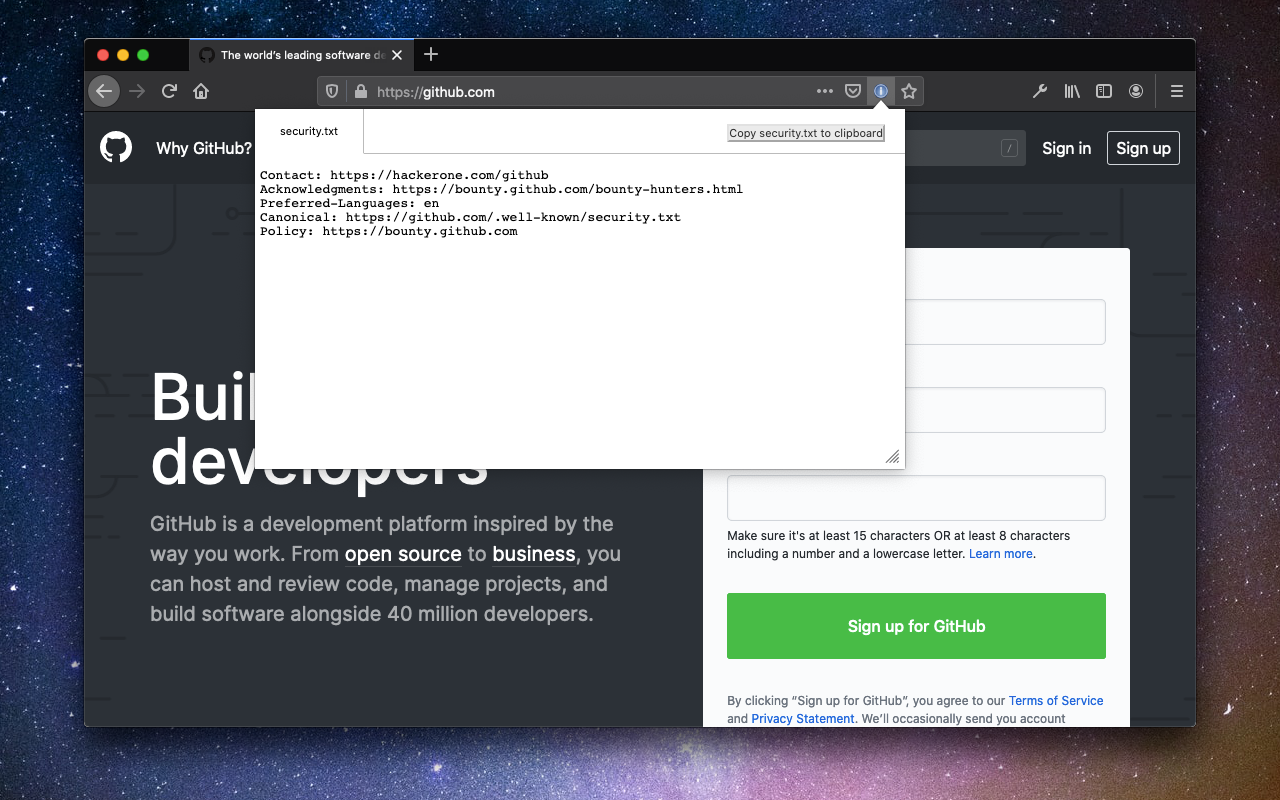The image size is (1280, 800).
Task: Open the Terms of Service link
Action: [1056, 701]
